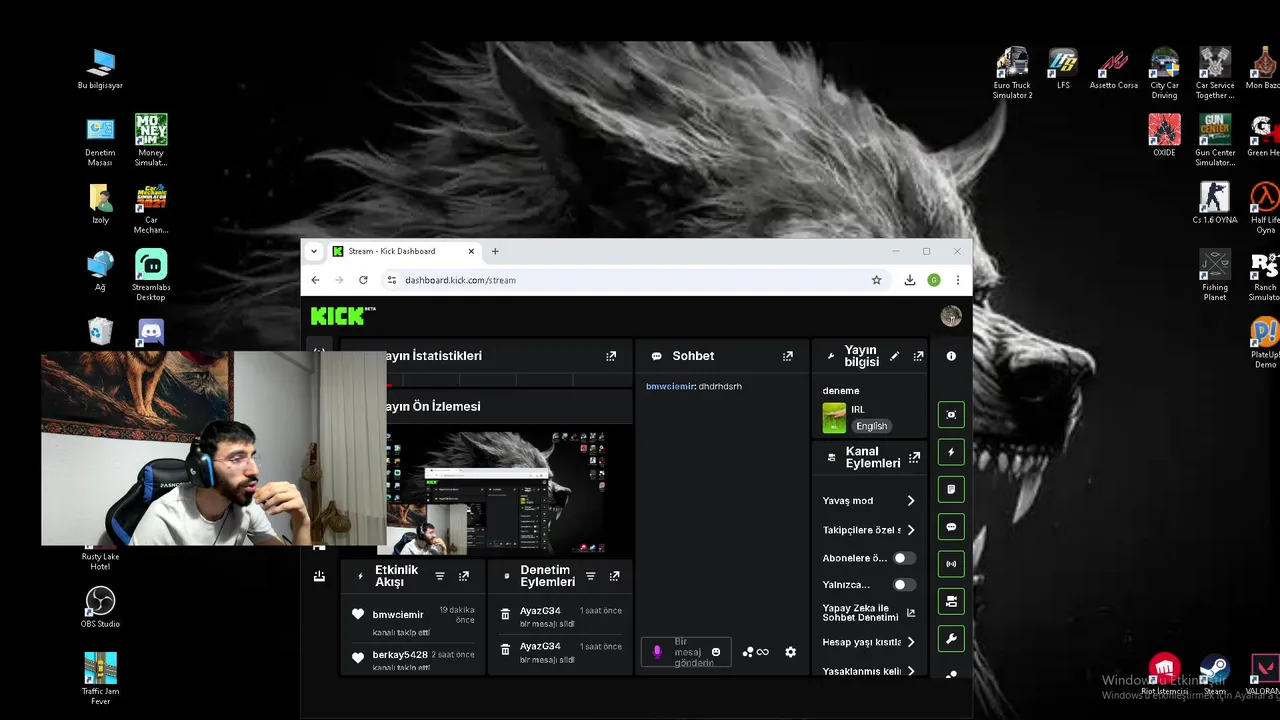This screenshot has height=720, width=1280.
Task: Bookmark this page with the star icon
Action: [x=877, y=280]
